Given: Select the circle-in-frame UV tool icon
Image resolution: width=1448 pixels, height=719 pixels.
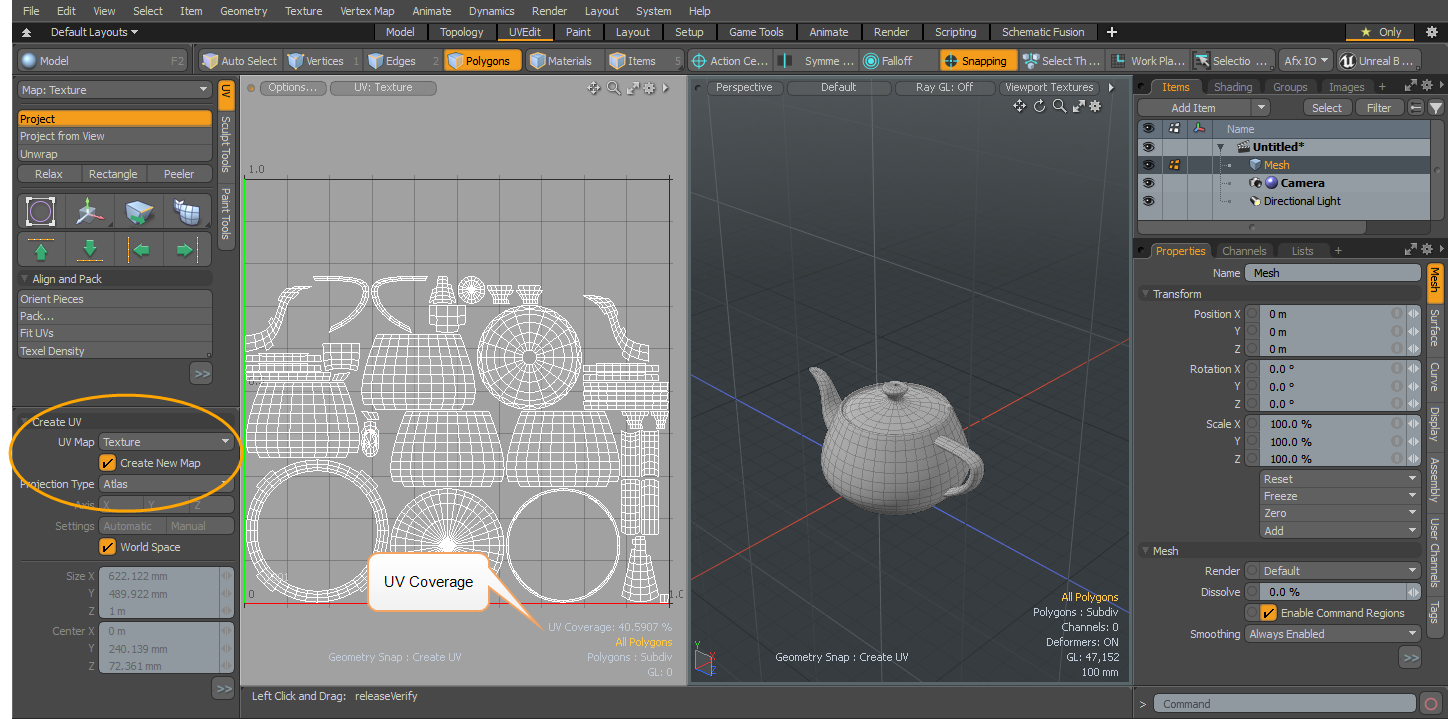Looking at the screenshot, I should pos(41,211).
